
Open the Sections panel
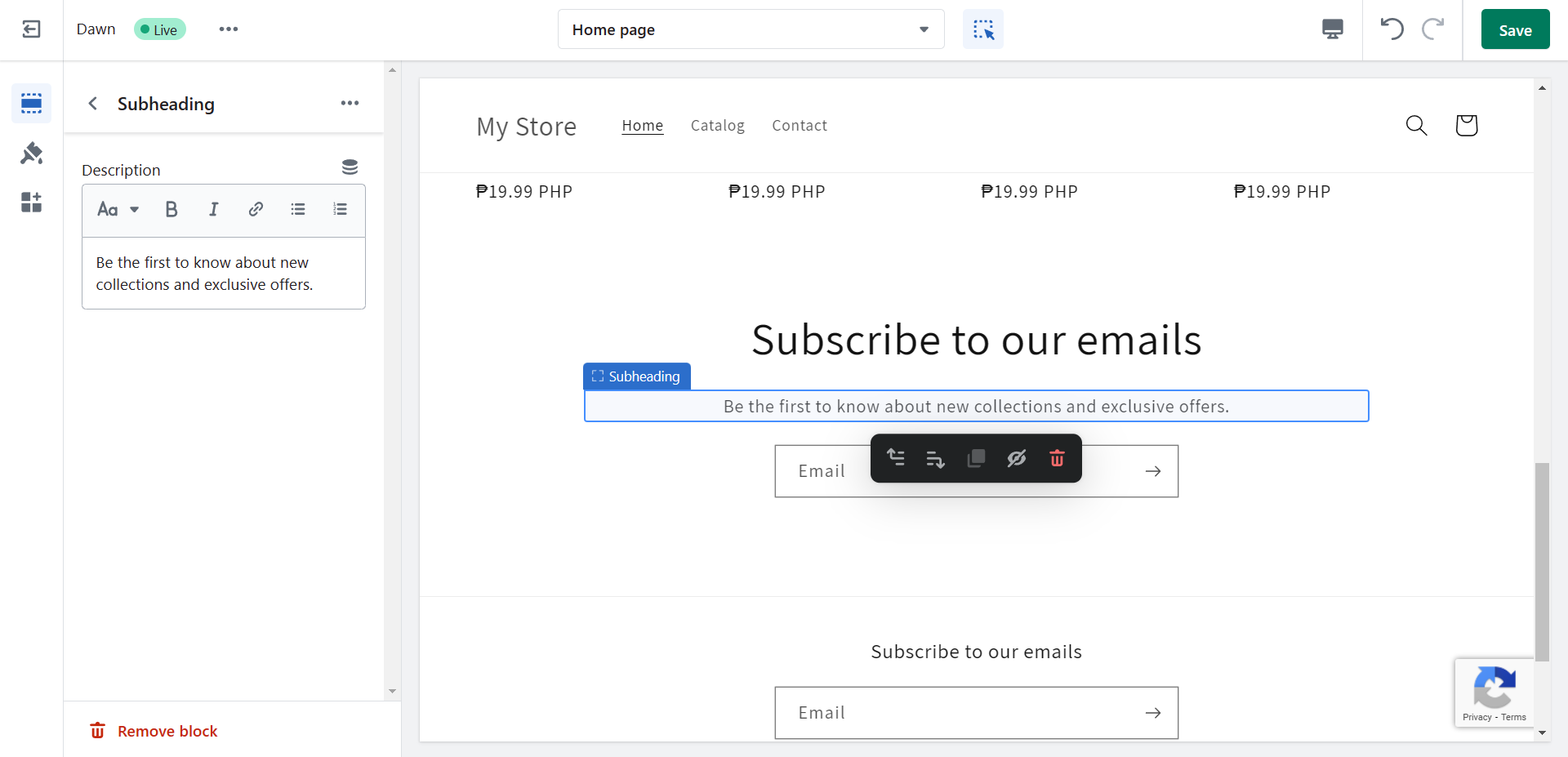point(31,103)
